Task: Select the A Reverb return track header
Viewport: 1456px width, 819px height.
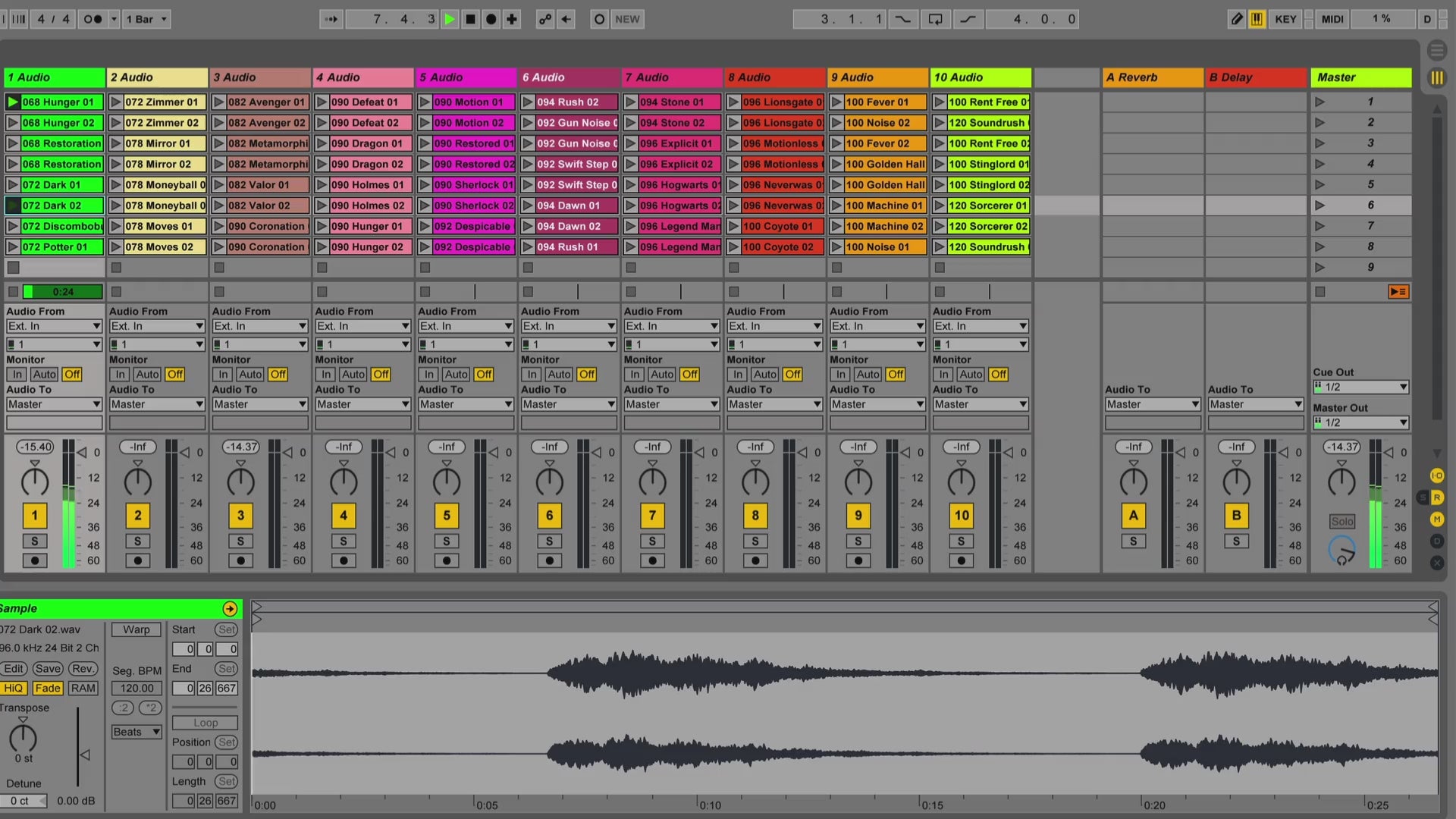Action: coord(1151,77)
